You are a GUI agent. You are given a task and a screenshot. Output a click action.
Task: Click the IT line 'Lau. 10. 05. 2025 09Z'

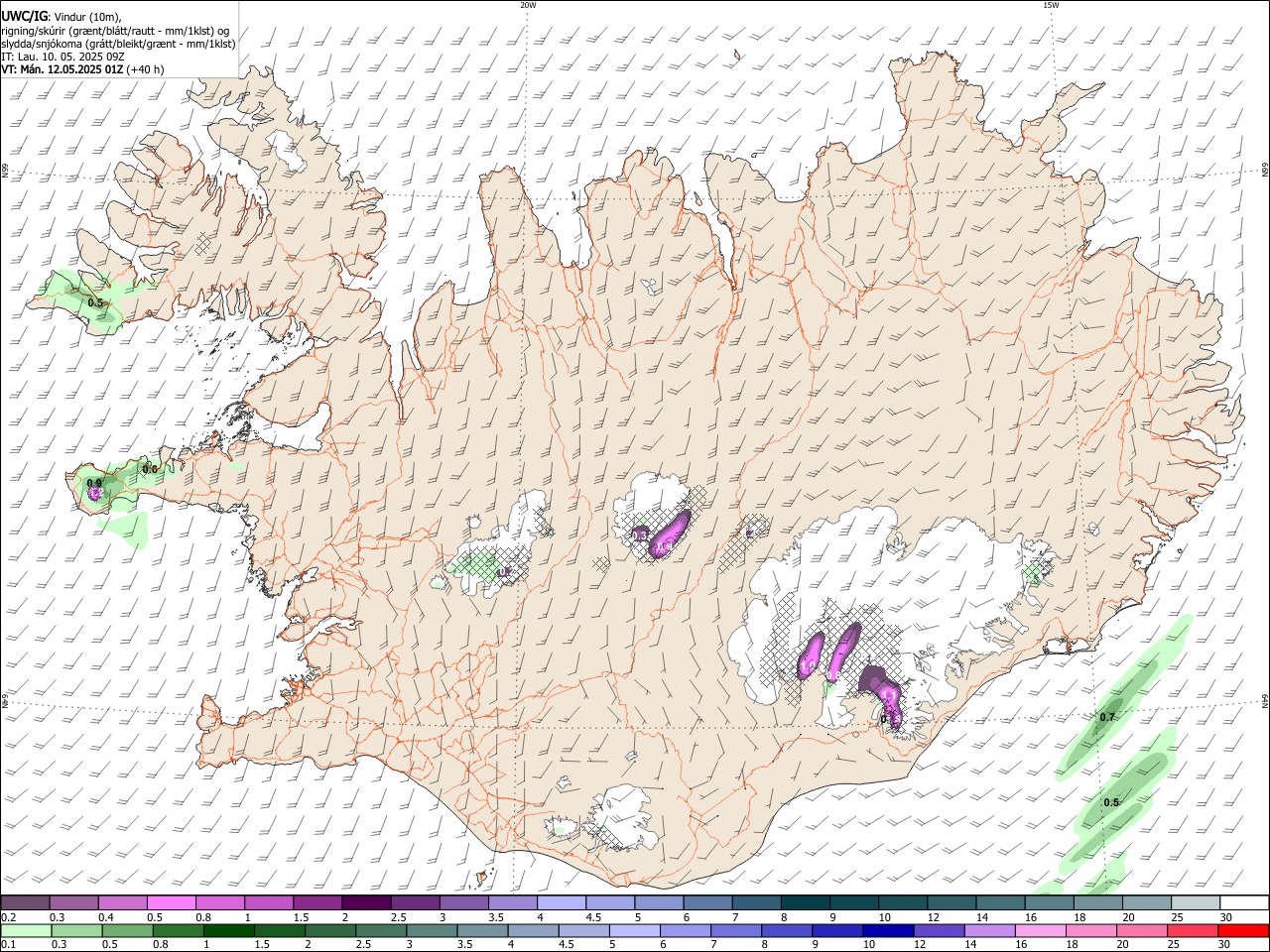pyautogui.click(x=70, y=57)
